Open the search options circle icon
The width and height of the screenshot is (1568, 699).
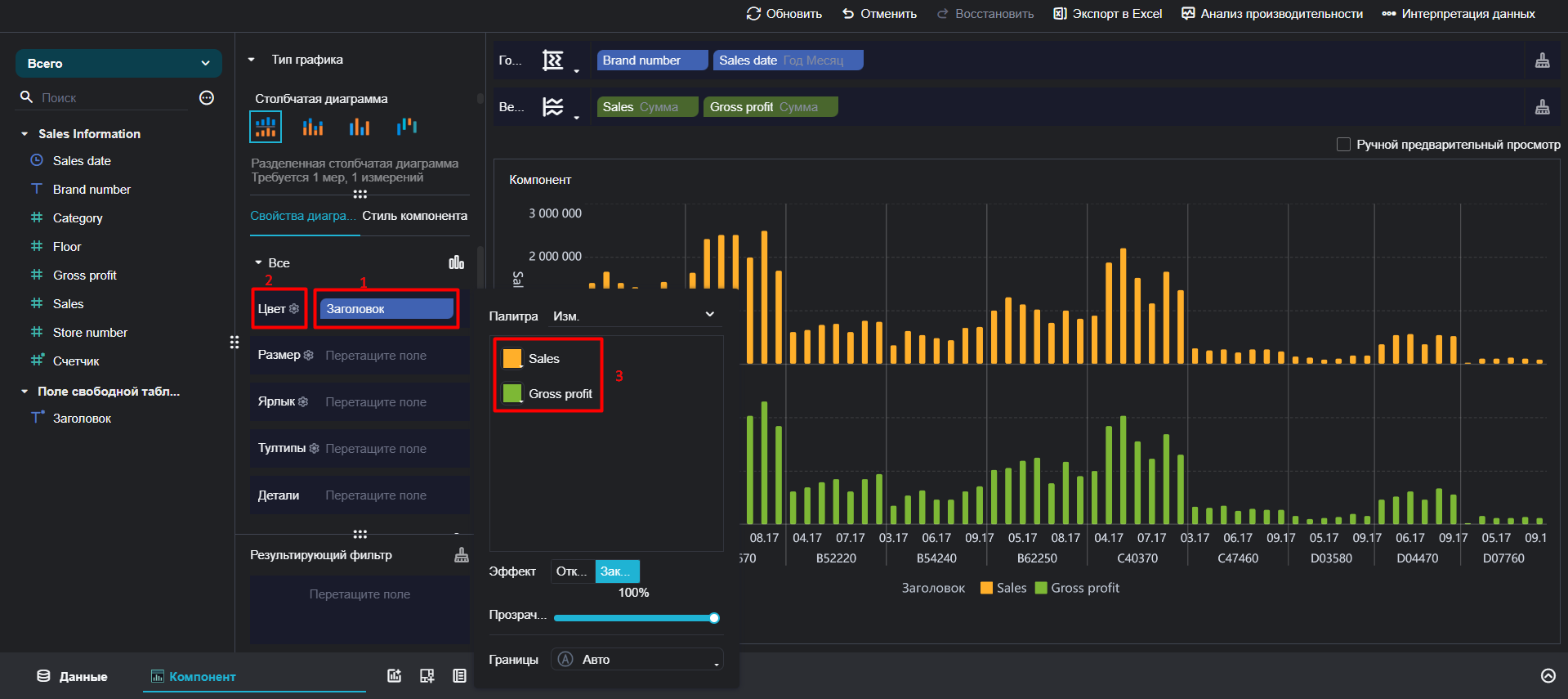[207, 98]
